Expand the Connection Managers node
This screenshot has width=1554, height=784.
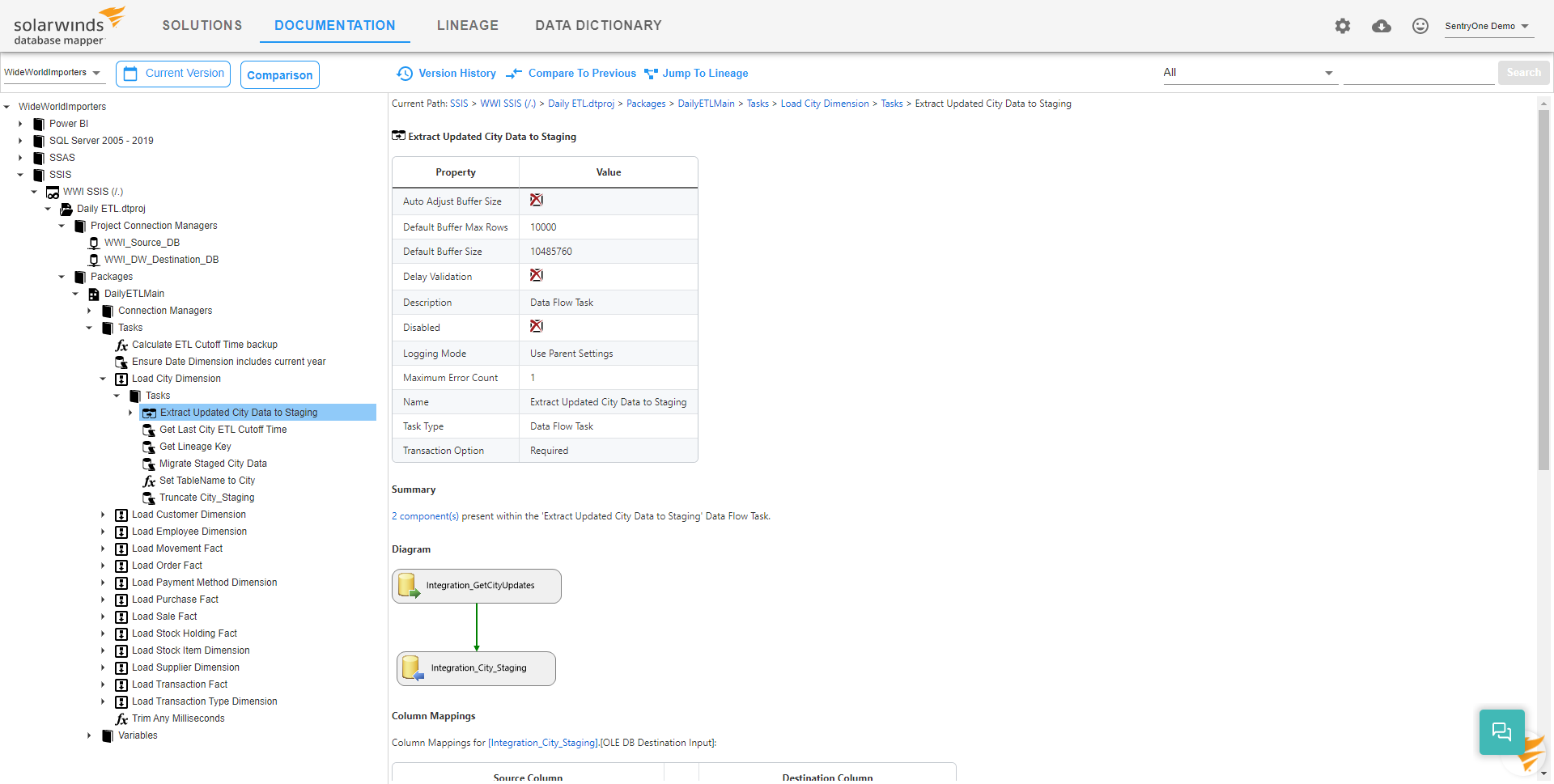(x=89, y=311)
